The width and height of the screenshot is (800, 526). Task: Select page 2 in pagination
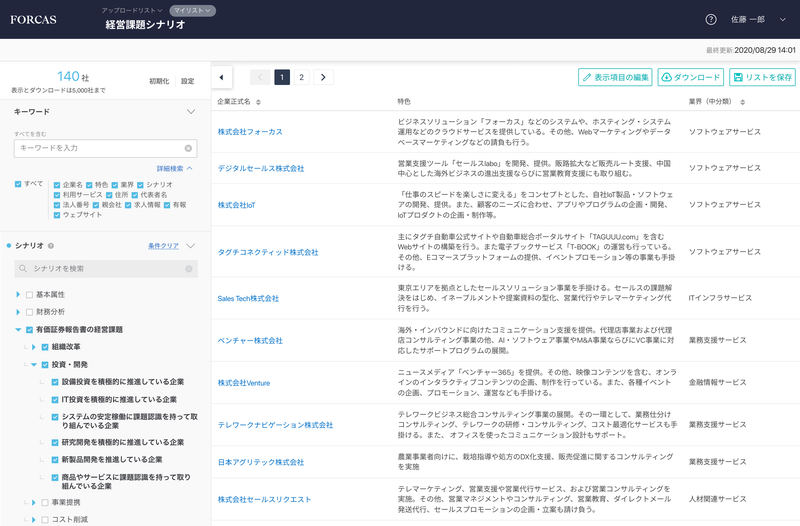tap(302, 77)
